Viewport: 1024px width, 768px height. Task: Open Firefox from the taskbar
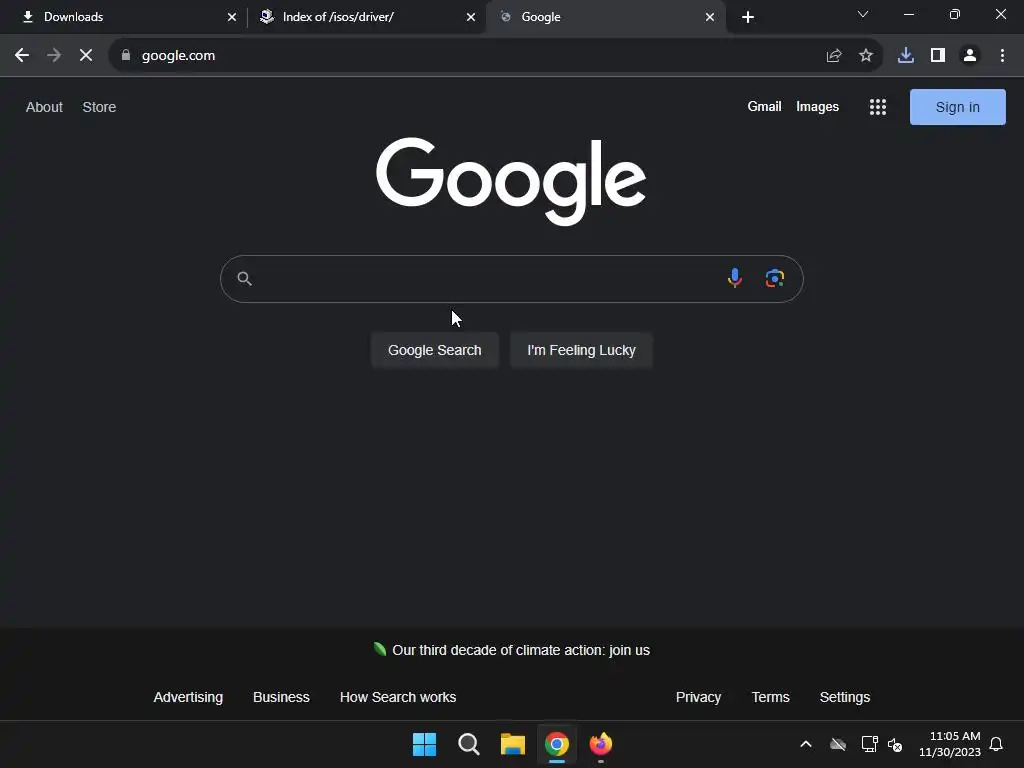click(x=601, y=744)
